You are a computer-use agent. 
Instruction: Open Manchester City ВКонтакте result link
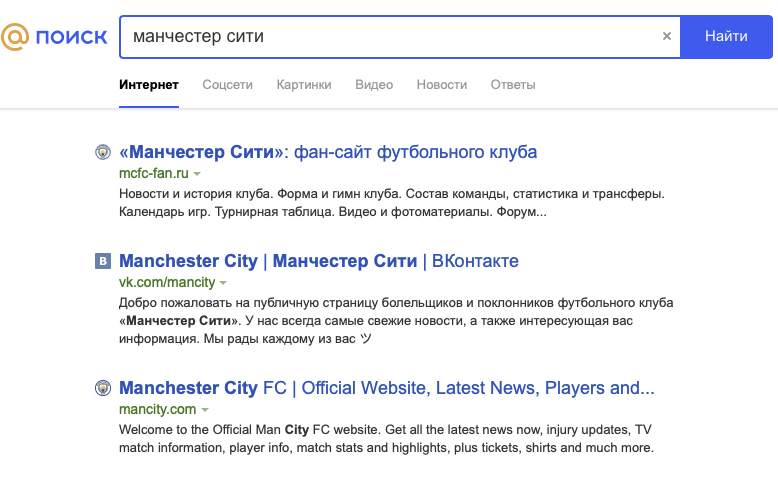[x=318, y=262]
